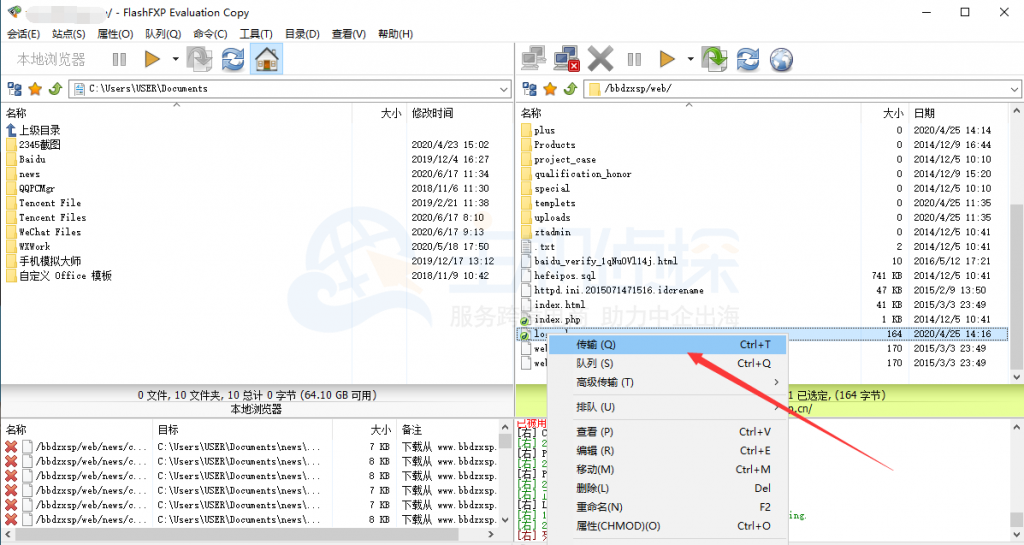
Task: Click the remote uploads folder icon
Action: click(526, 217)
